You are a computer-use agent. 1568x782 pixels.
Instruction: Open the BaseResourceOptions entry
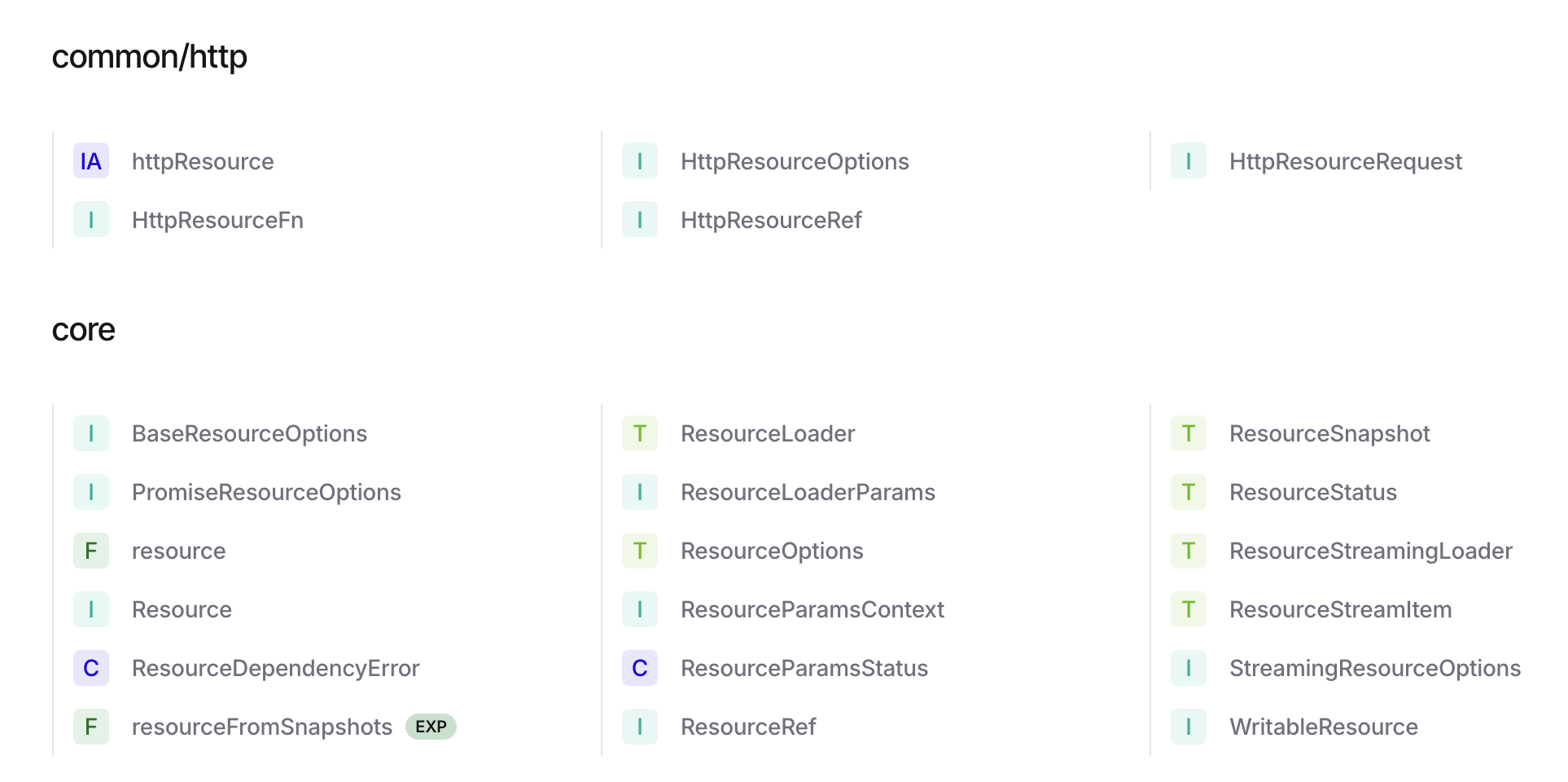(249, 433)
